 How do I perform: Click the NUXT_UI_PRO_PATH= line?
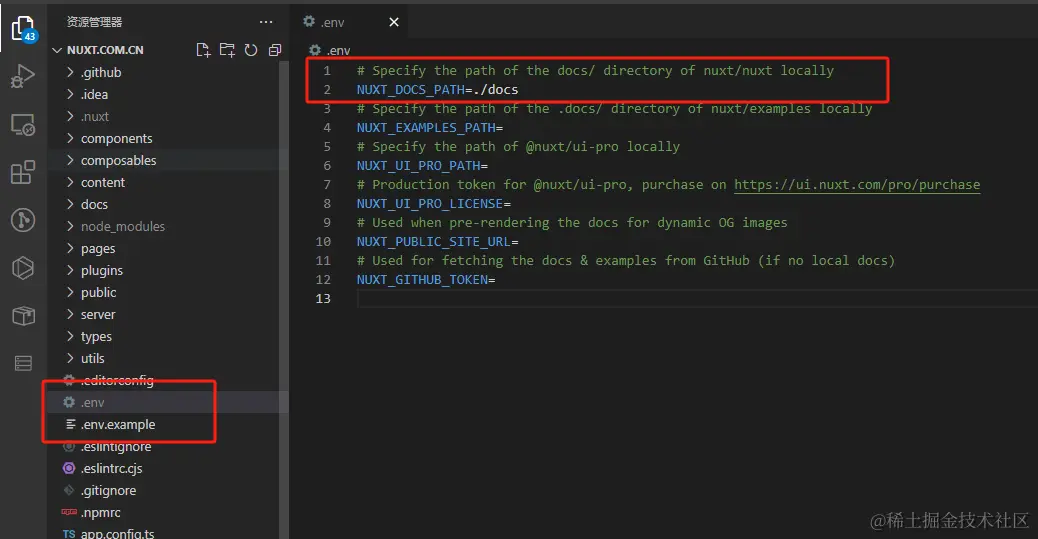pyautogui.click(x=422, y=166)
